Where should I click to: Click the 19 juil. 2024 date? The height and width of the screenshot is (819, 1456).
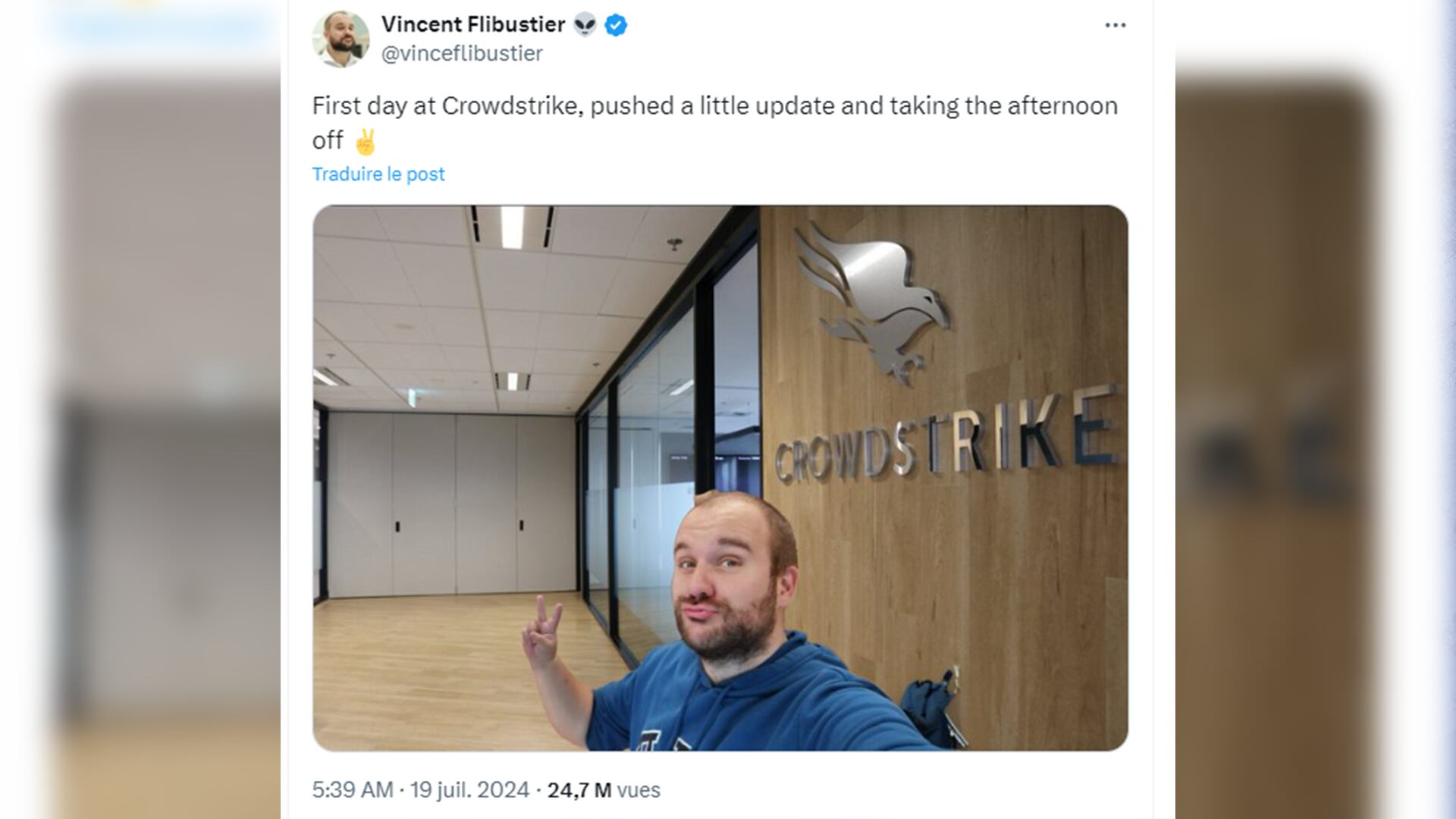coord(469,790)
